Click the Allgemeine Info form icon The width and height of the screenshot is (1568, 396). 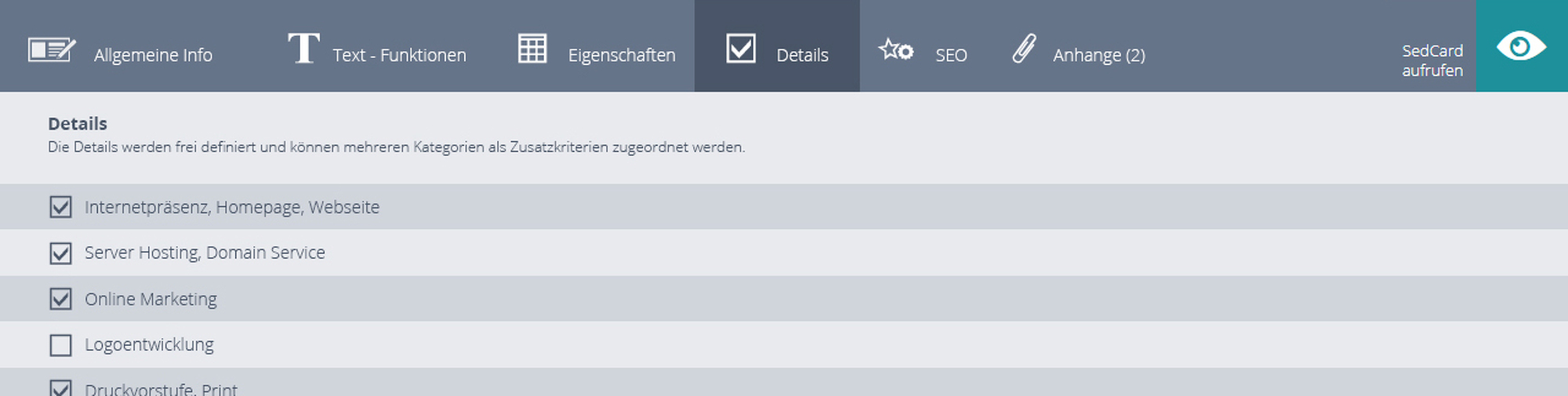pyautogui.click(x=52, y=49)
